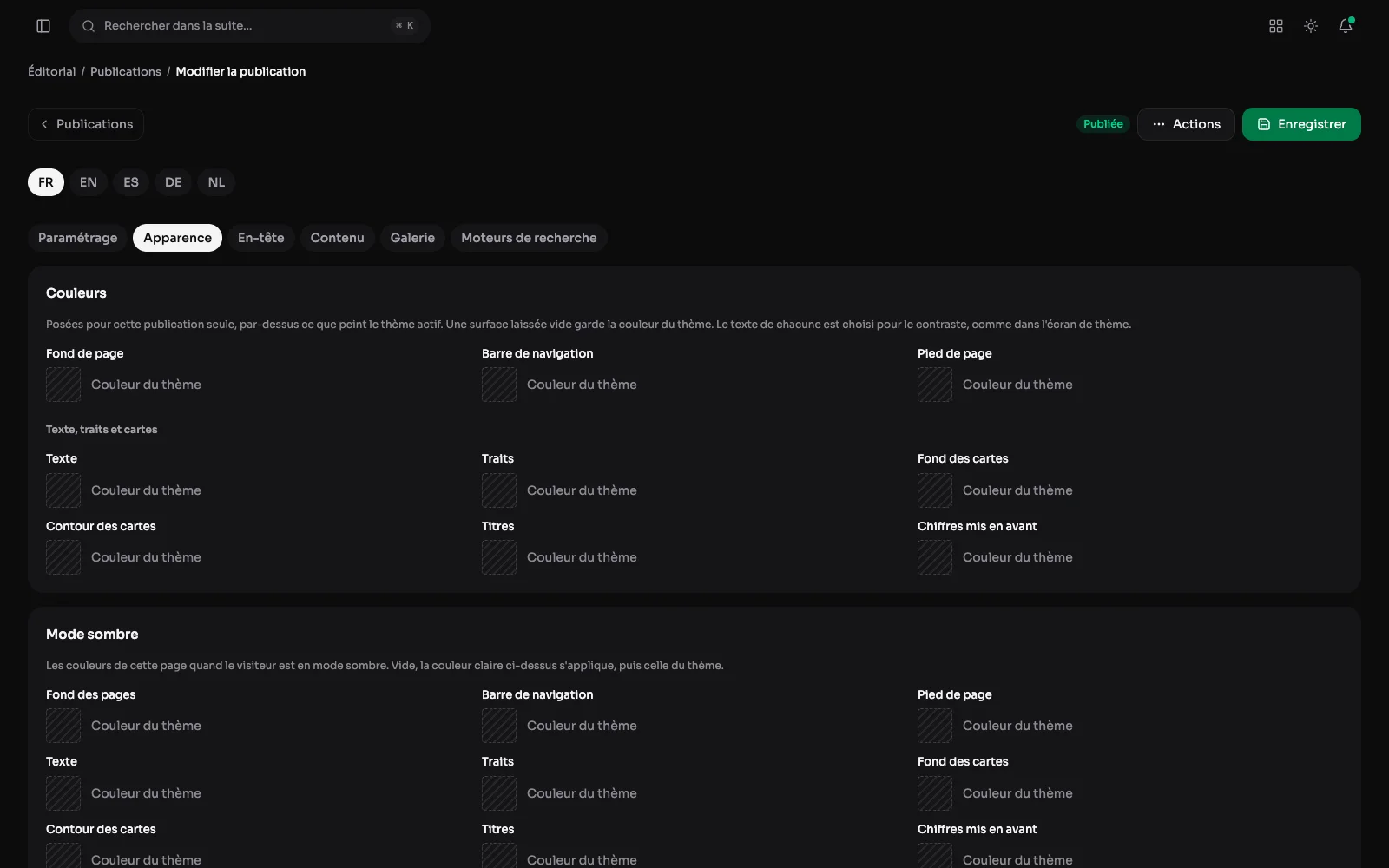Select the EN language pill
The image size is (1389, 868).
click(89, 182)
